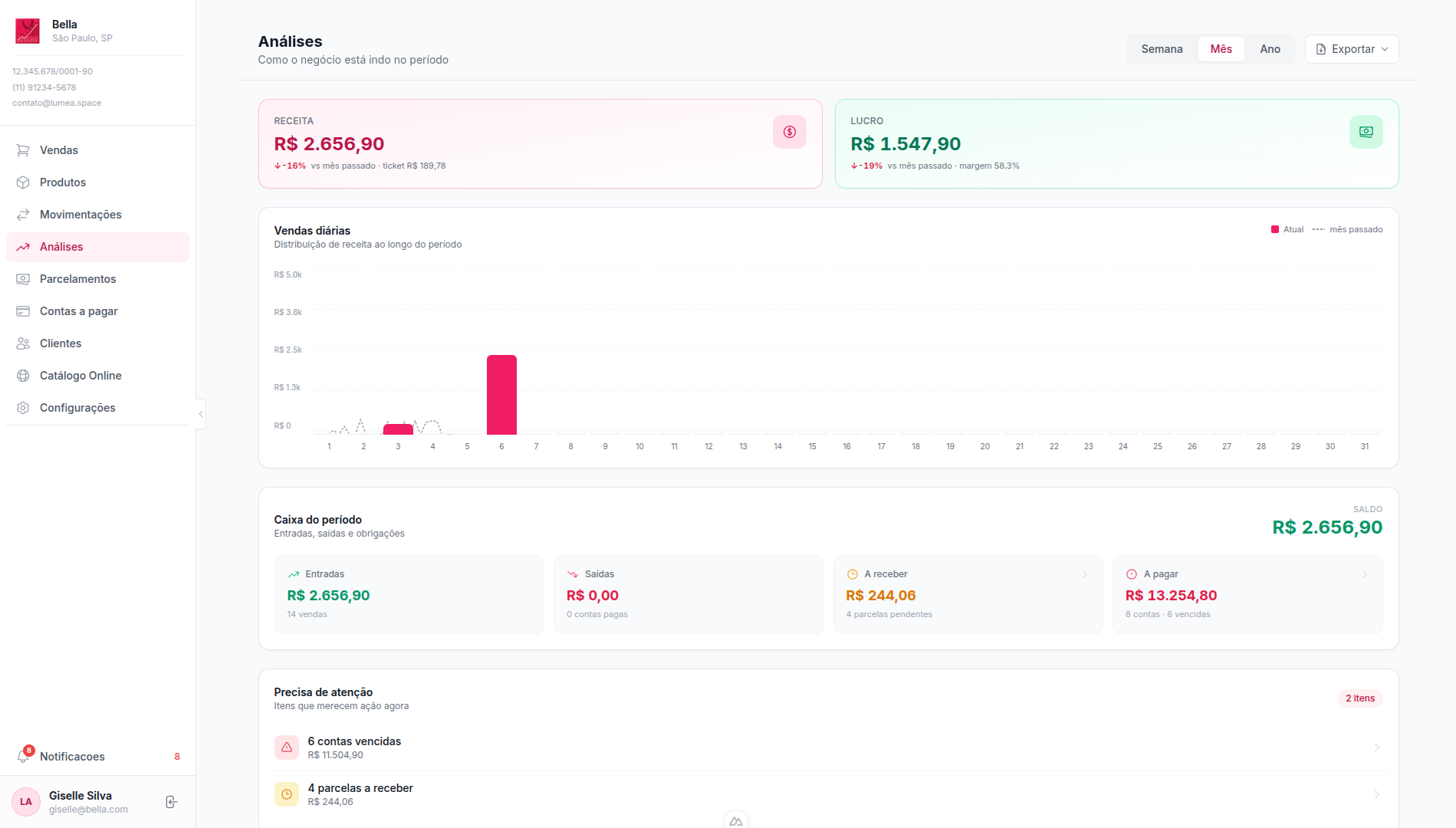The image size is (1456, 828).
Task: Click the Entradas upward trend icon
Action: click(294, 574)
